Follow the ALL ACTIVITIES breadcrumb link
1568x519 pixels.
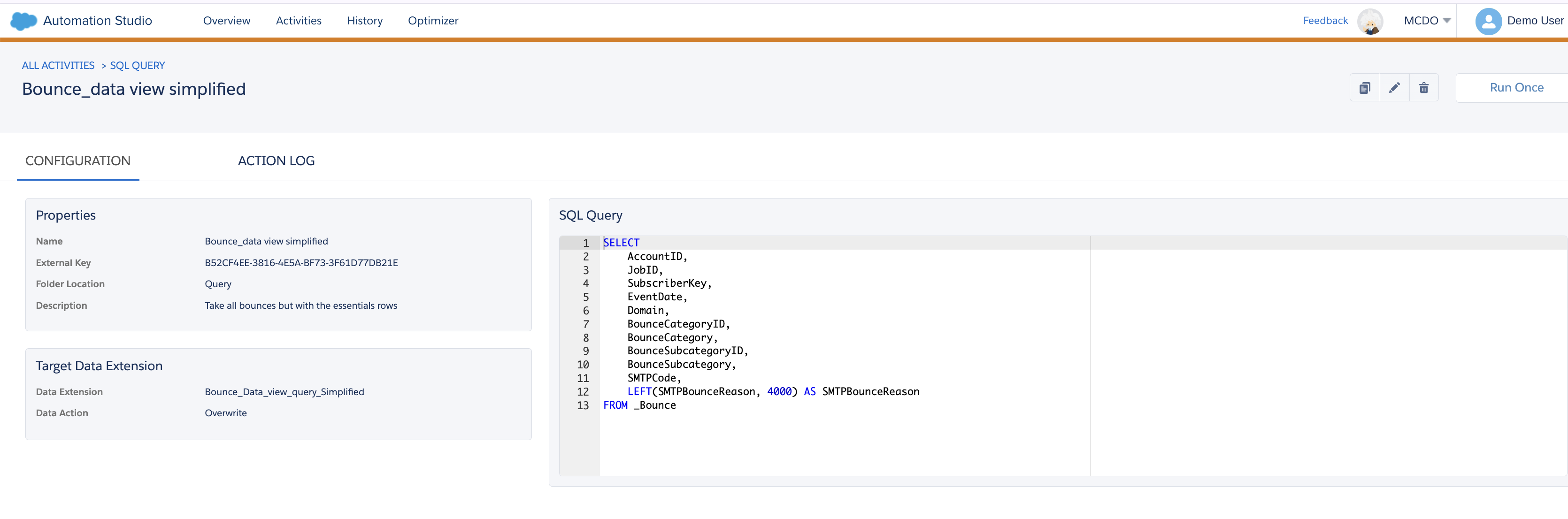coord(58,65)
